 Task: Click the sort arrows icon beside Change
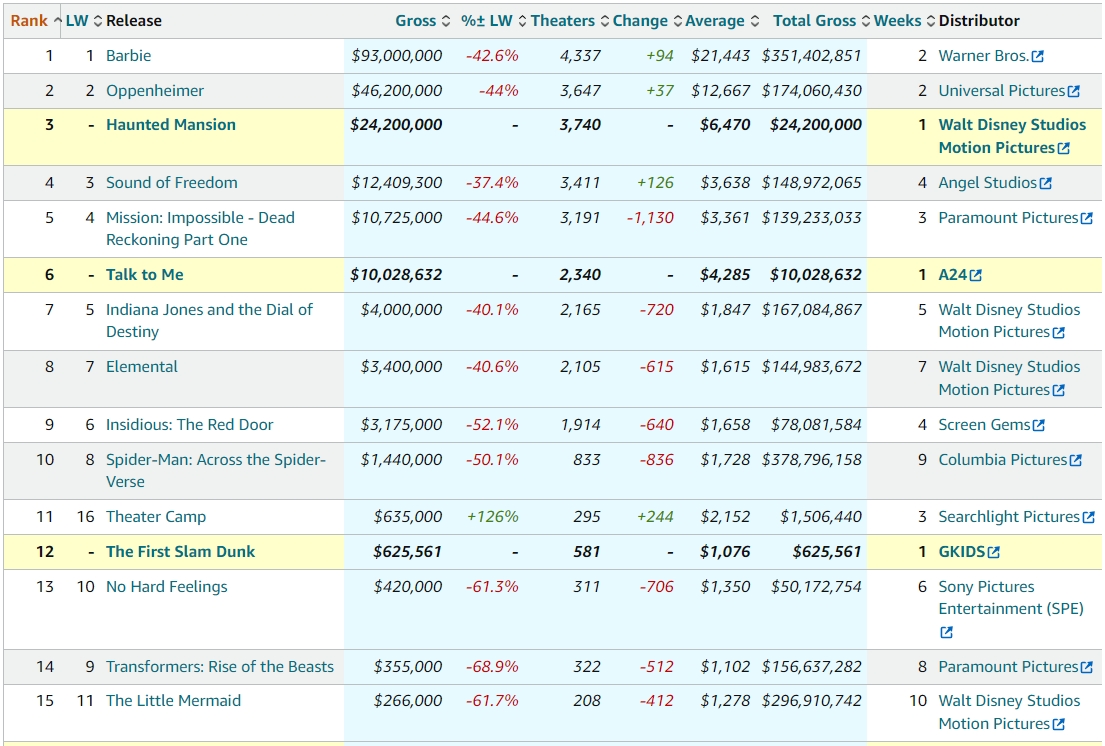[x=678, y=21]
